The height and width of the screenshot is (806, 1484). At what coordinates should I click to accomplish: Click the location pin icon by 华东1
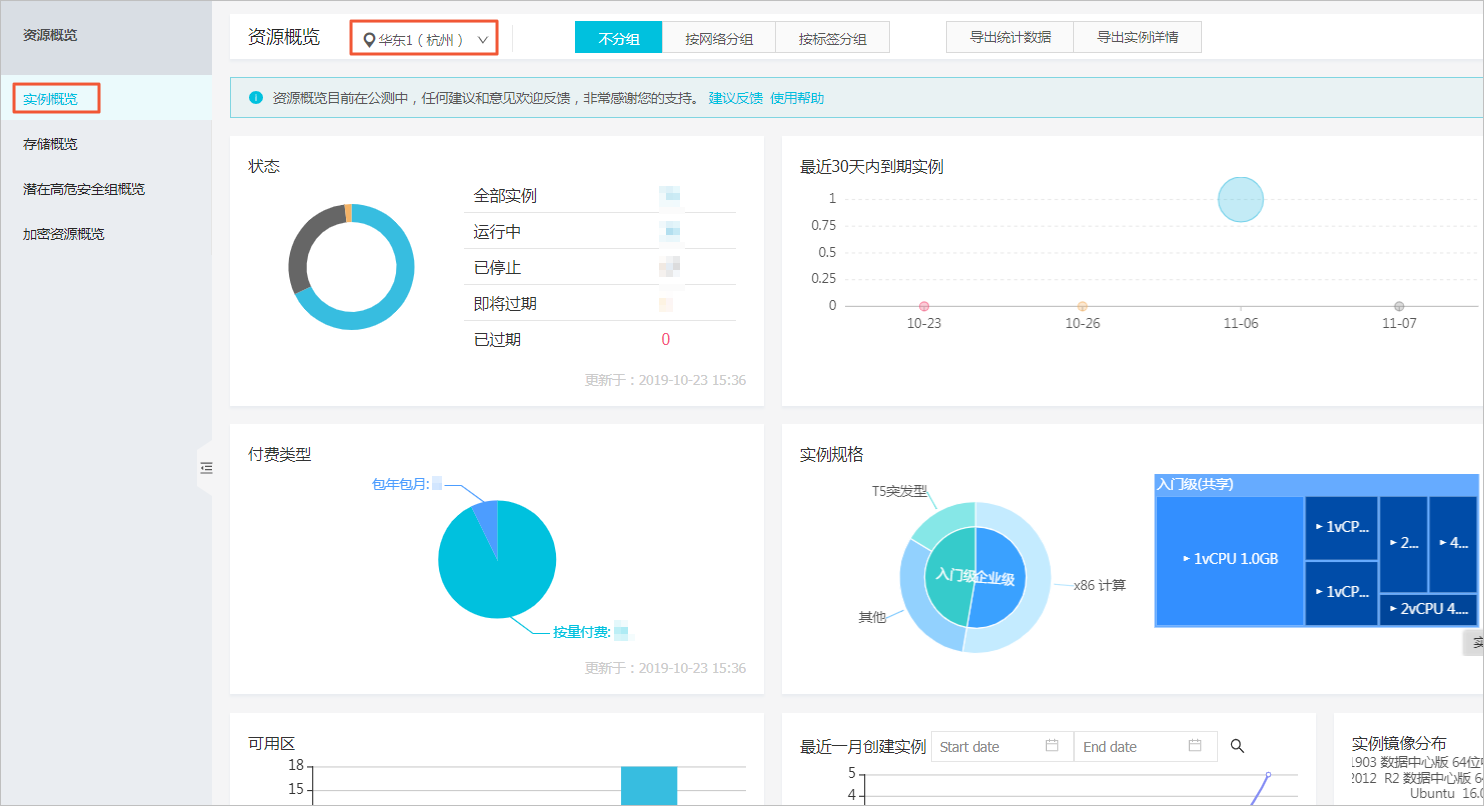pos(370,40)
